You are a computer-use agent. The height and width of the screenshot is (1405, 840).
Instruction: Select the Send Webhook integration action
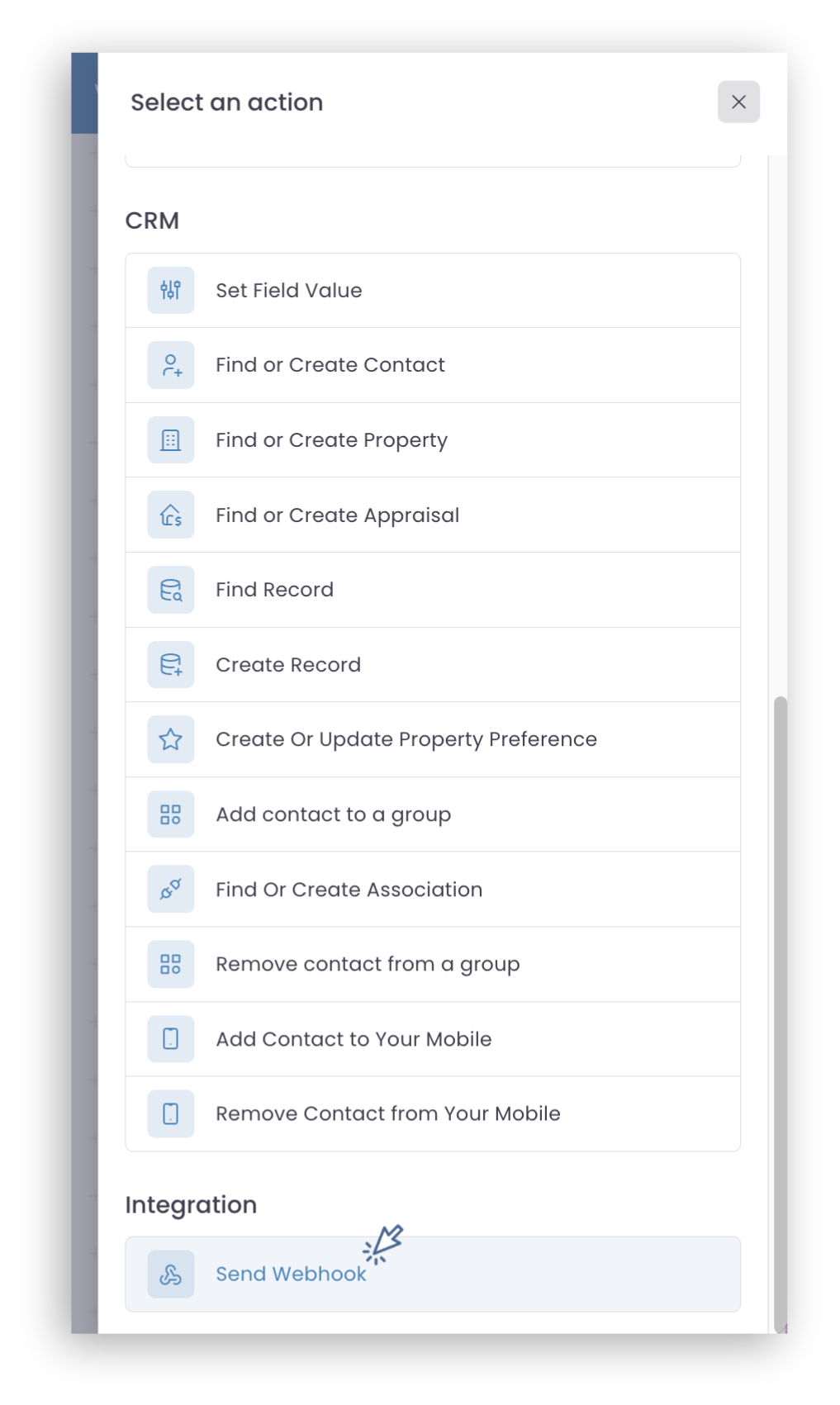(x=433, y=1274)
